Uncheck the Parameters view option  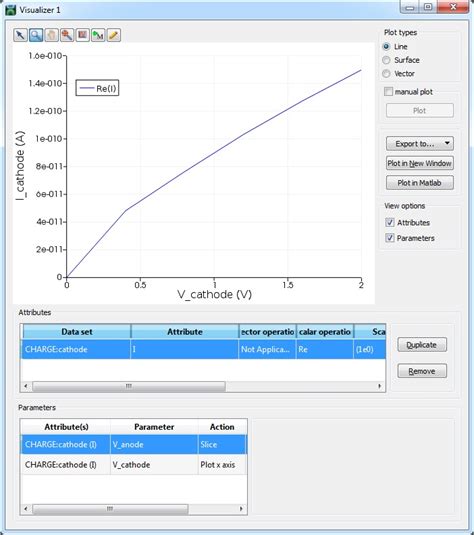390,238
